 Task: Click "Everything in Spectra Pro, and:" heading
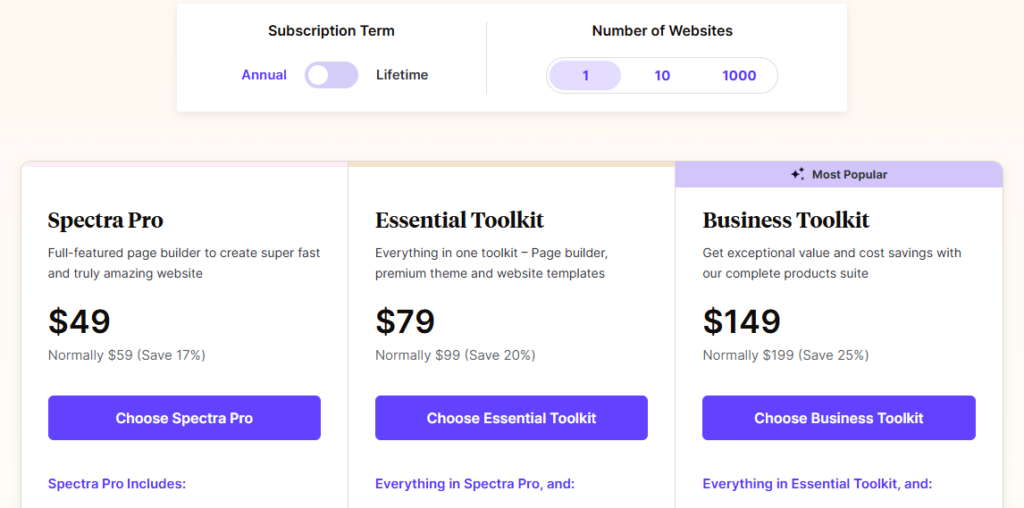[475, 484]
